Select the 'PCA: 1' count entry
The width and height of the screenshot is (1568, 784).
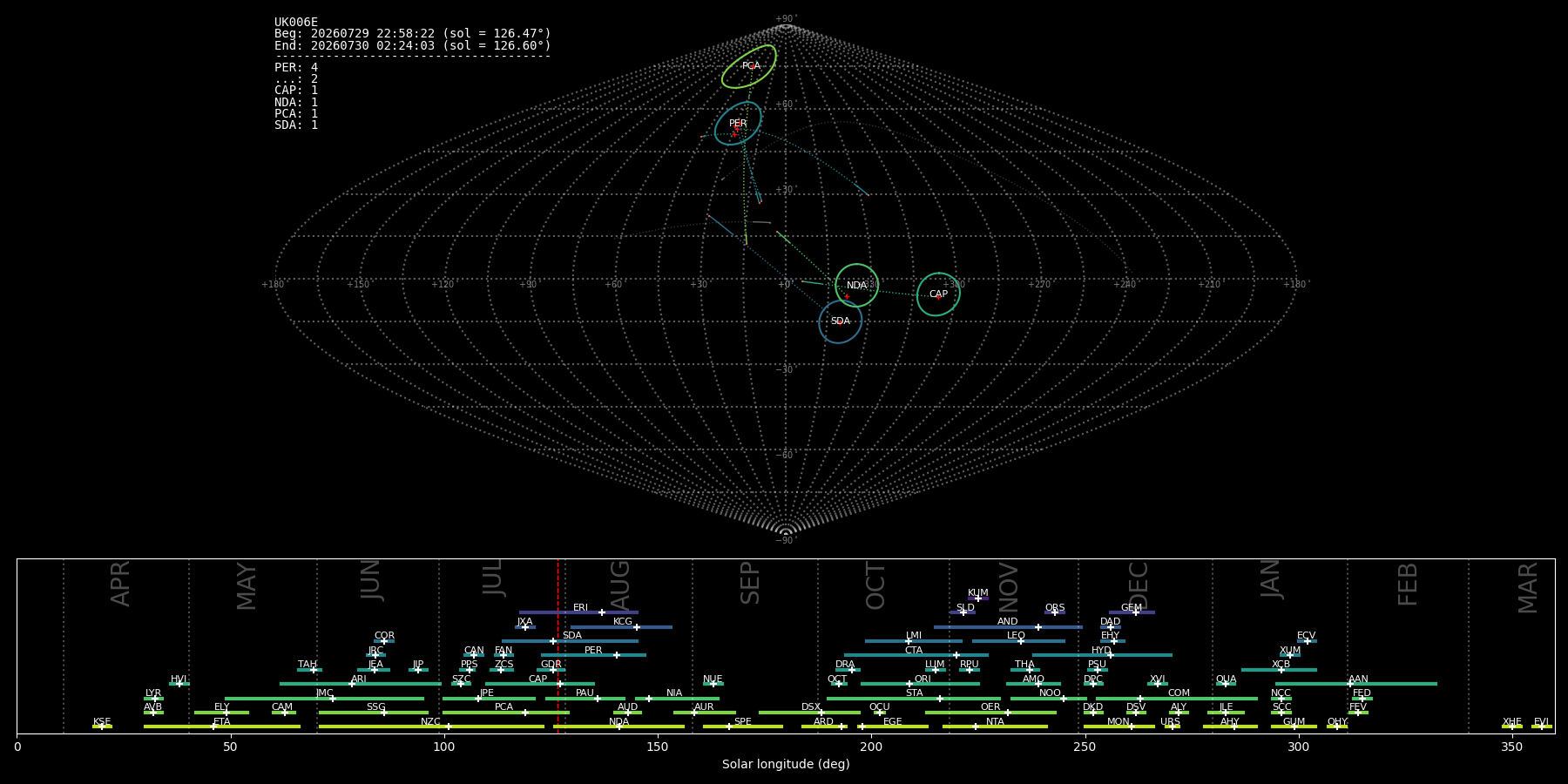pyautogui.click(x=296, y=113)
